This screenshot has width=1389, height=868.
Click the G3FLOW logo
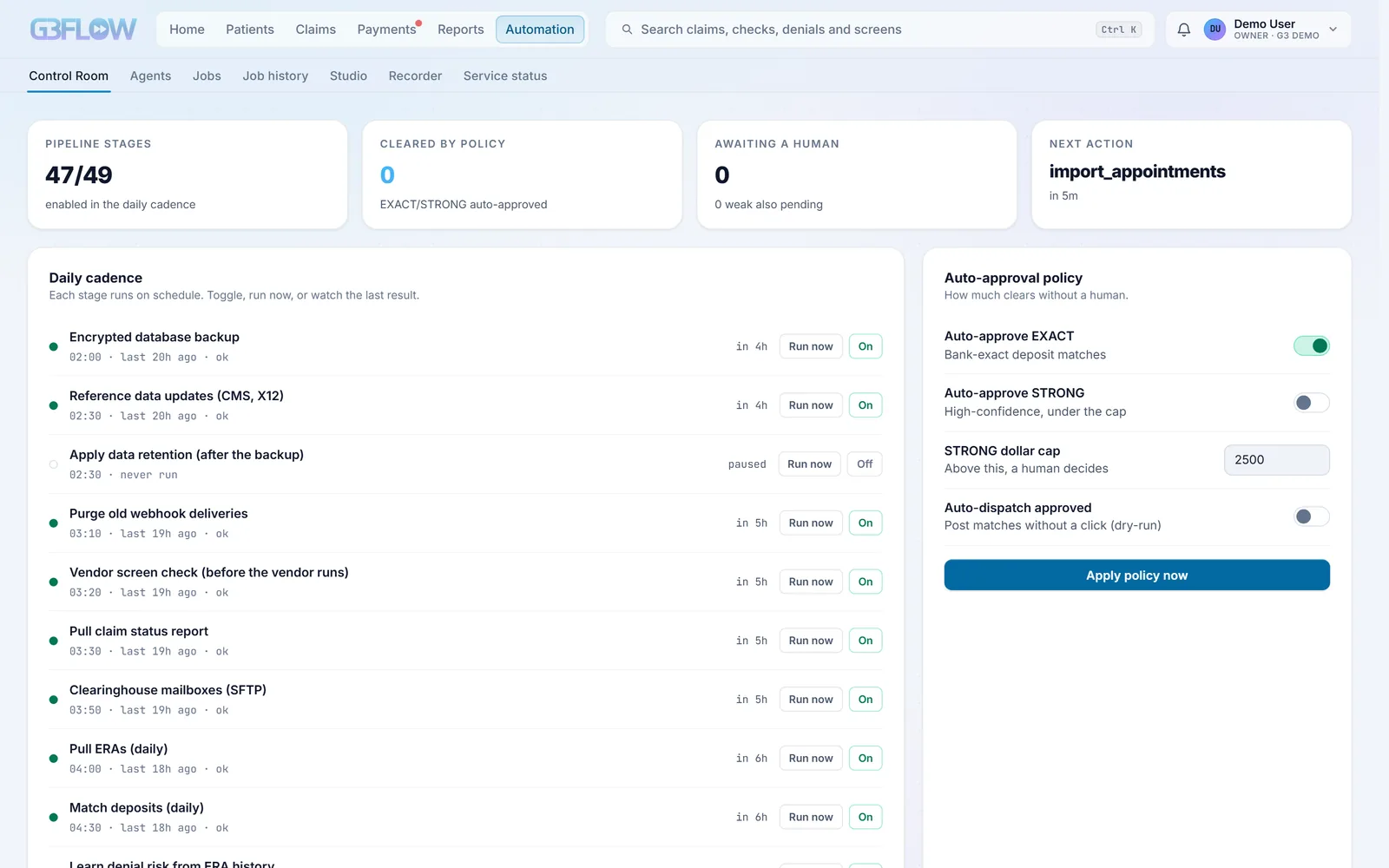(83, 30)
